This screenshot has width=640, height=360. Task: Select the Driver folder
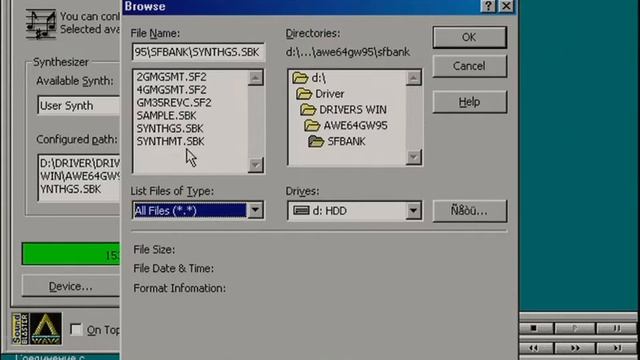(320, 94)
